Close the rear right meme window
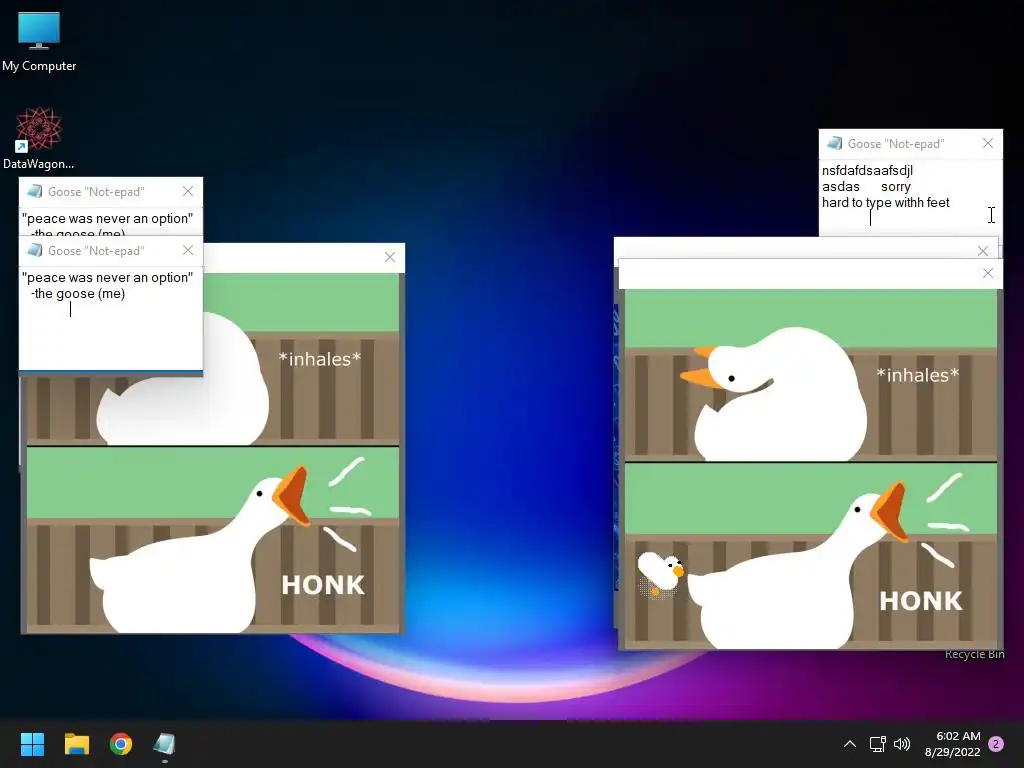Screen dimensions: 1024x768 [983, 251]
